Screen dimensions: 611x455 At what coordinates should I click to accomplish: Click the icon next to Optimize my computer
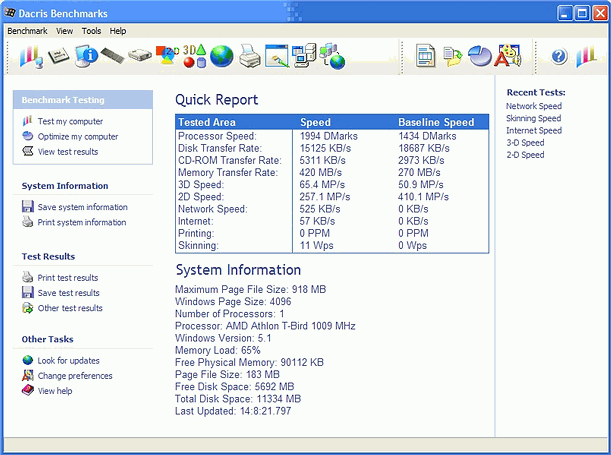pyautogui.click(x=27, y=136)
